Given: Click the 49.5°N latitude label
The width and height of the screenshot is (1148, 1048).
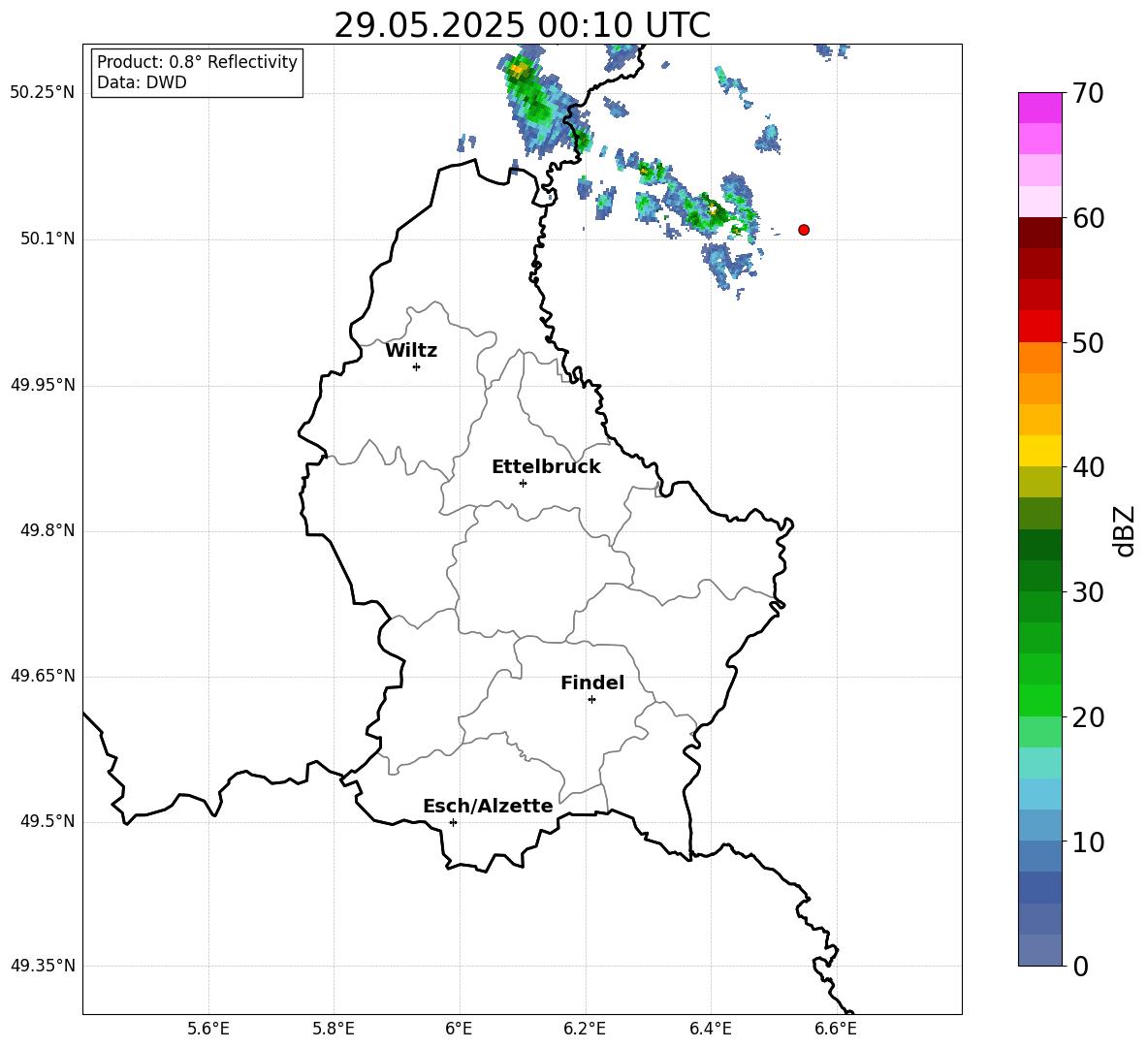Looking at the screenshot, I should pyautogui.click(x=48, y=821).
